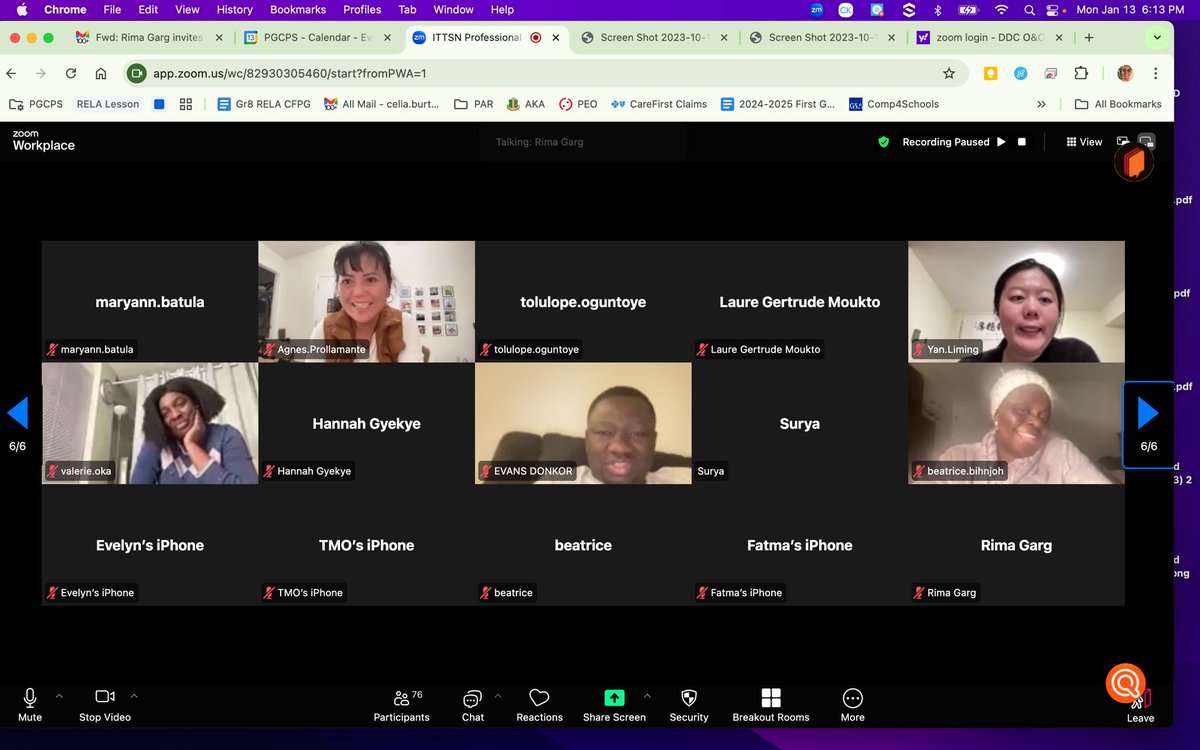The image size is (1200, 750).
Task: Click the green encryption shield icon
Action: coord(883,142)
